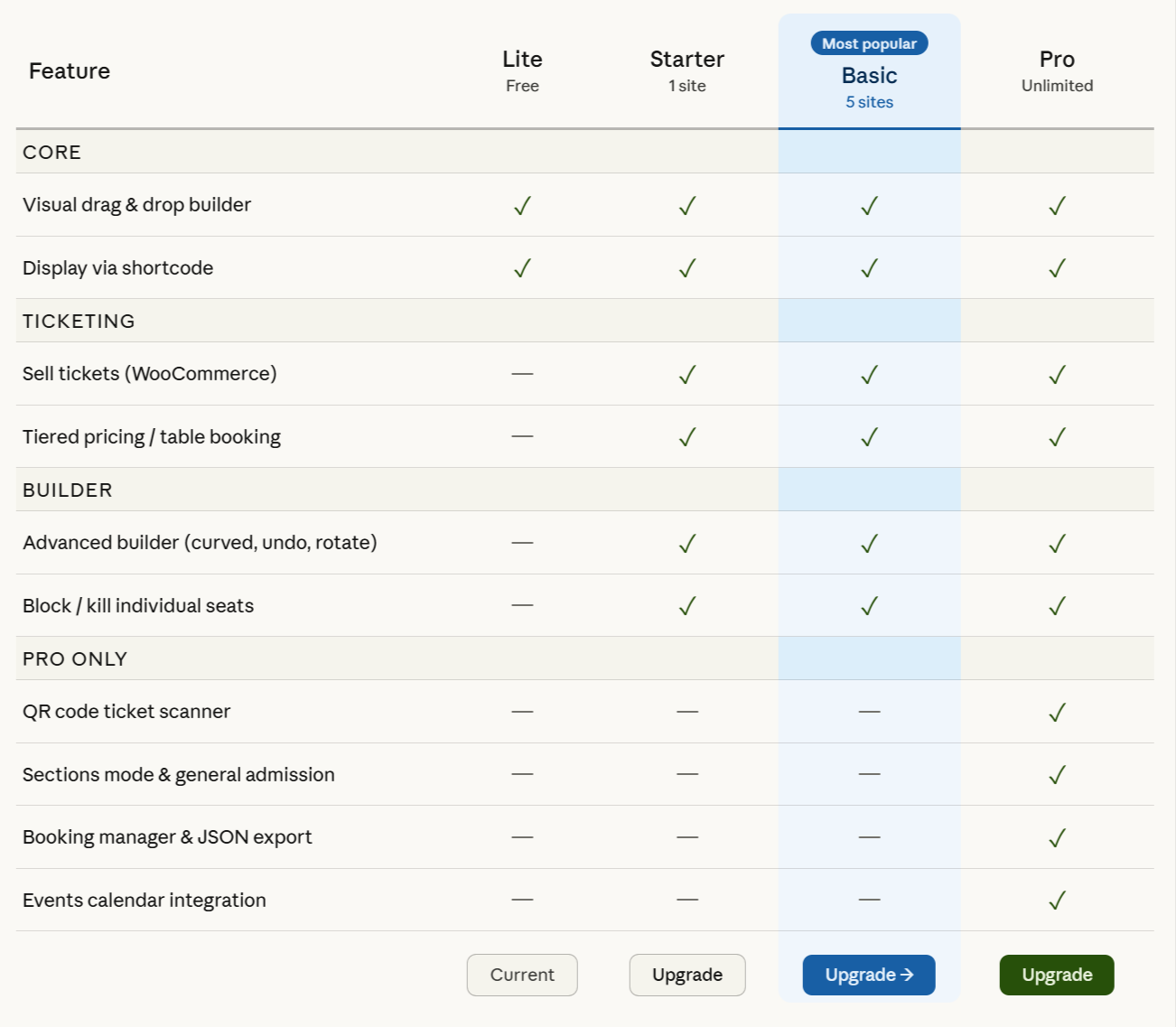Click the Starter dash for Booking manager & JSON export

687,837
